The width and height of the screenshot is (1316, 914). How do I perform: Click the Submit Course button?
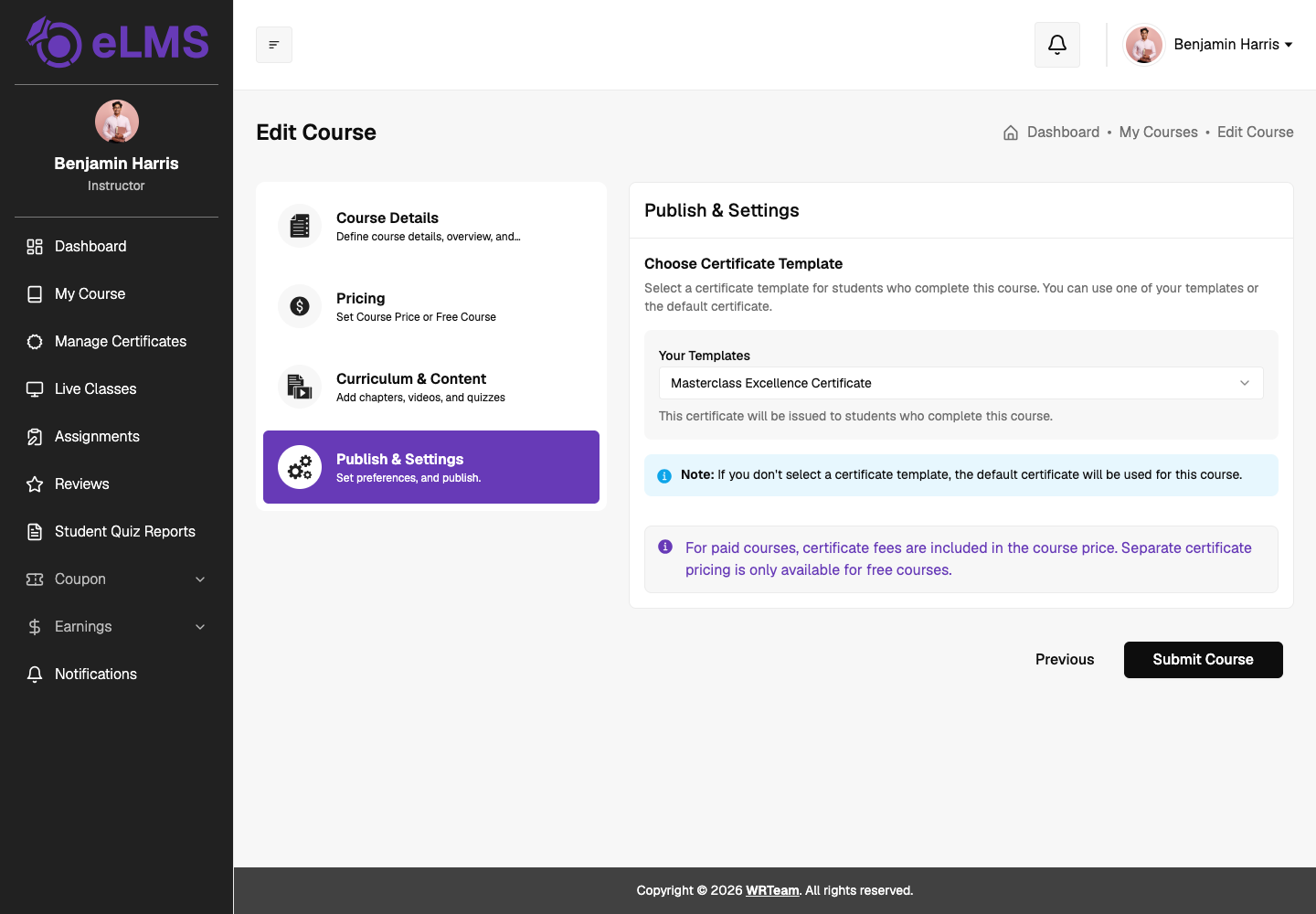click(1204, 660)
